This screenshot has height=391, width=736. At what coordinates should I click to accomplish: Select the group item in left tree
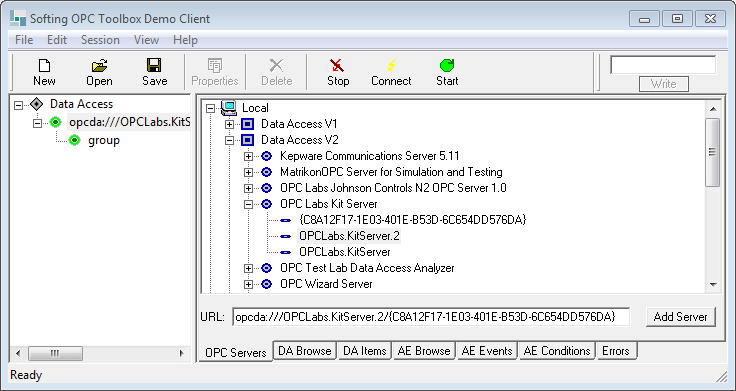(x=104, y=140)
